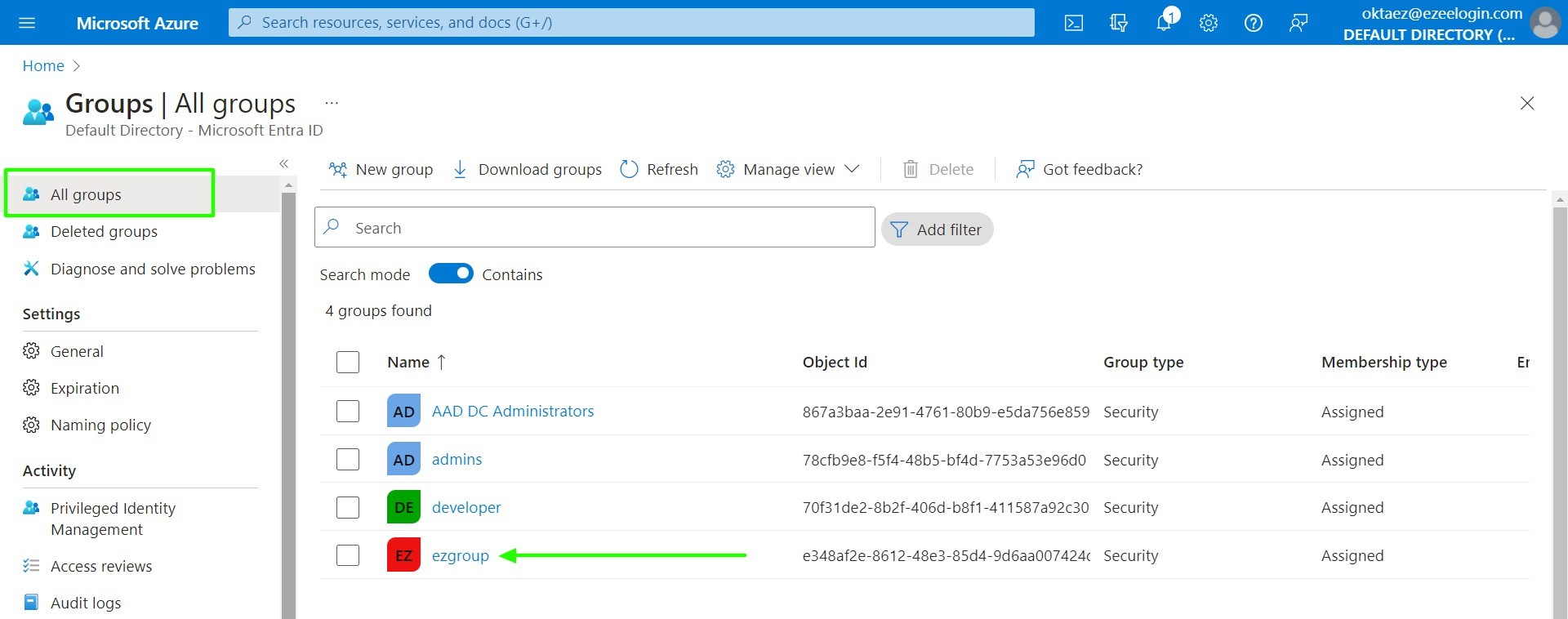Open Deleted groups in left menu
The width and height of the screenshot is (1568, 619).
104,232
